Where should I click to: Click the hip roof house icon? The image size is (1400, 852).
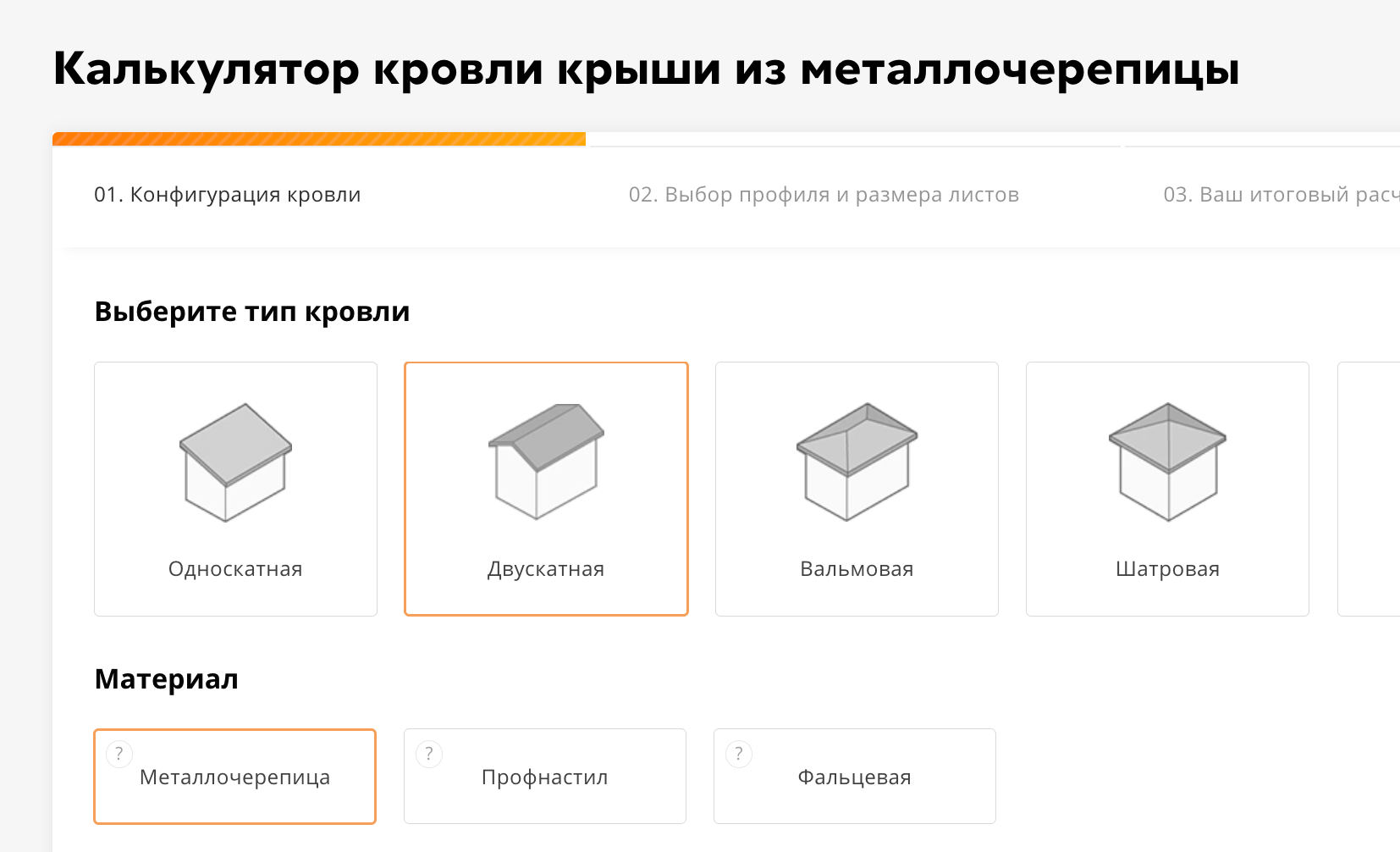pyautogui.click(x=857, y=462)
